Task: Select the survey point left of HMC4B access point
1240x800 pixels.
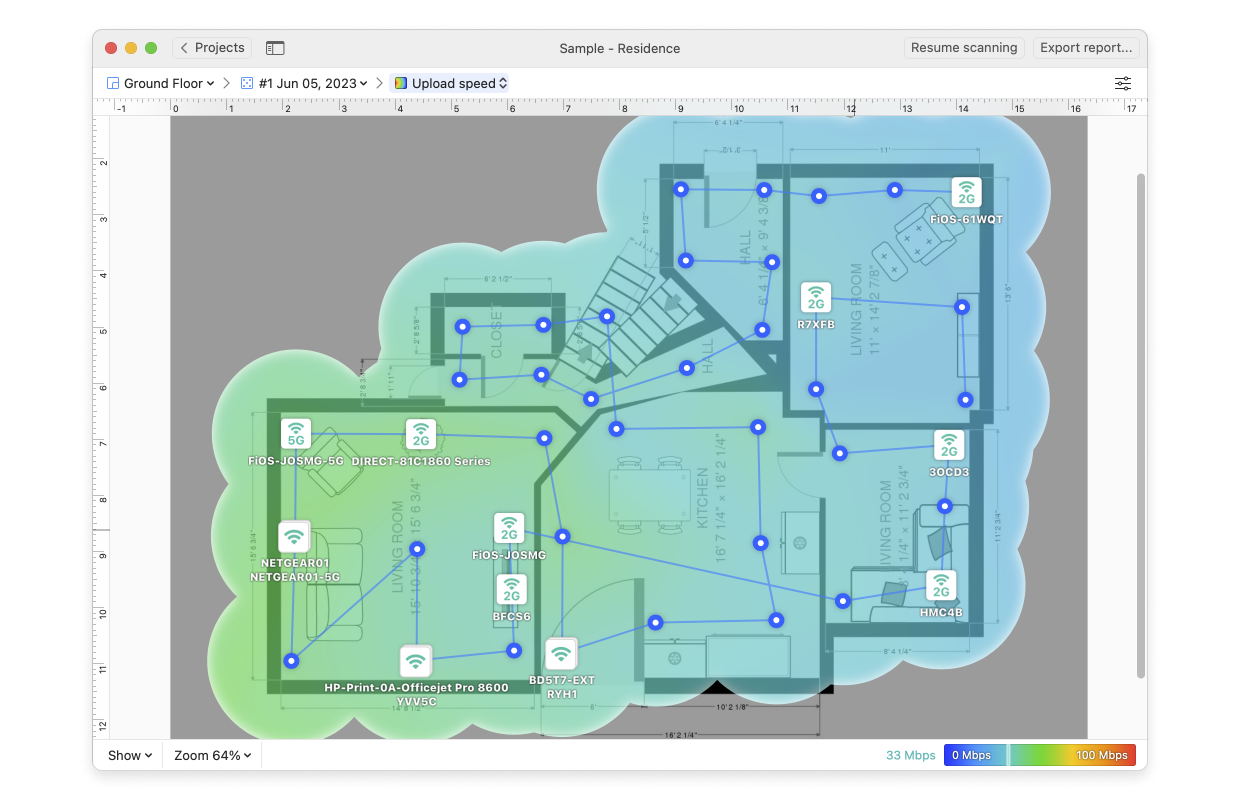Action: pos(844,601)
